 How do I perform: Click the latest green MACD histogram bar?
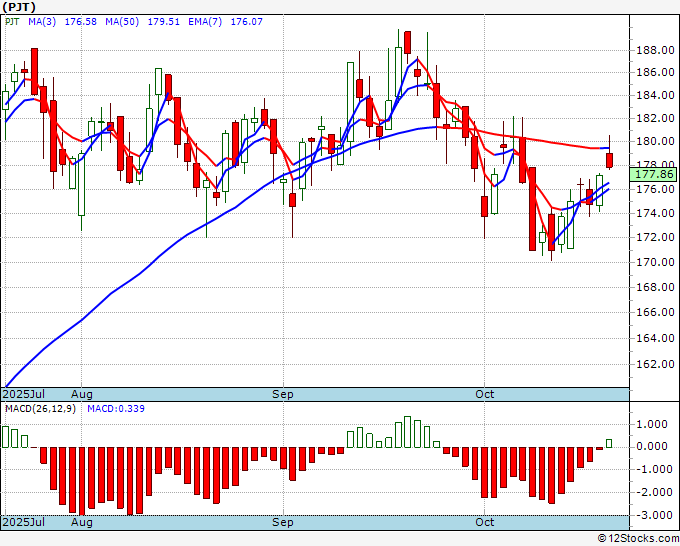pos(609,443)
